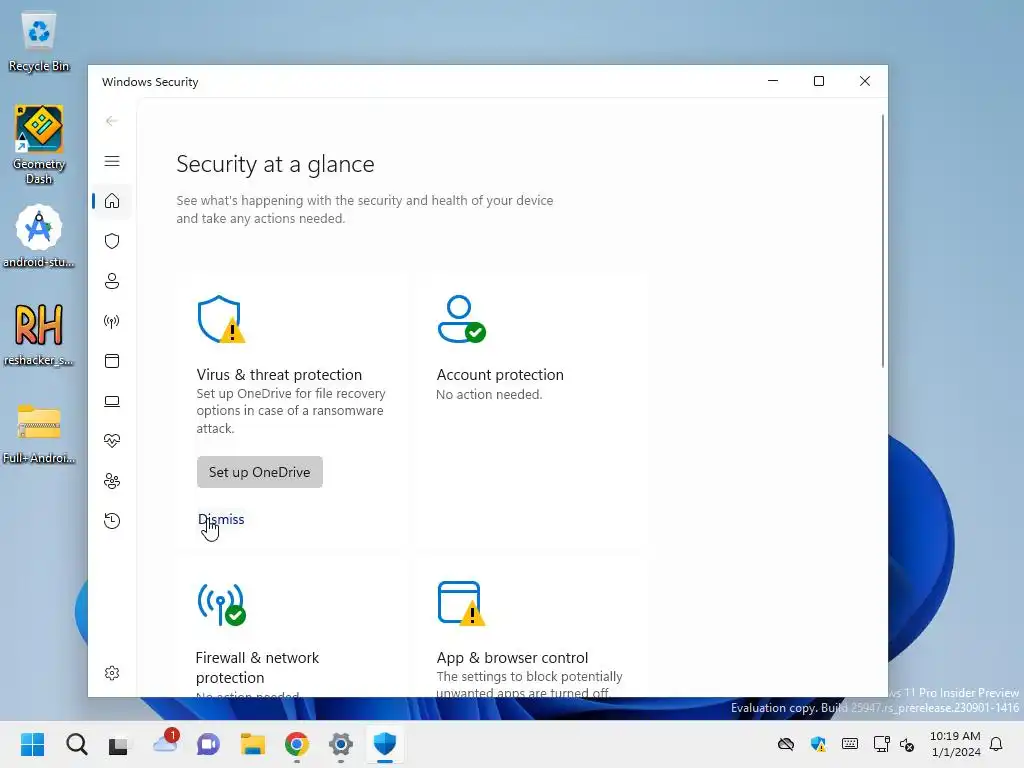Click the muted volume tray icon
The width and height of the screenshot is (1024, 768).
pos(907,744)
